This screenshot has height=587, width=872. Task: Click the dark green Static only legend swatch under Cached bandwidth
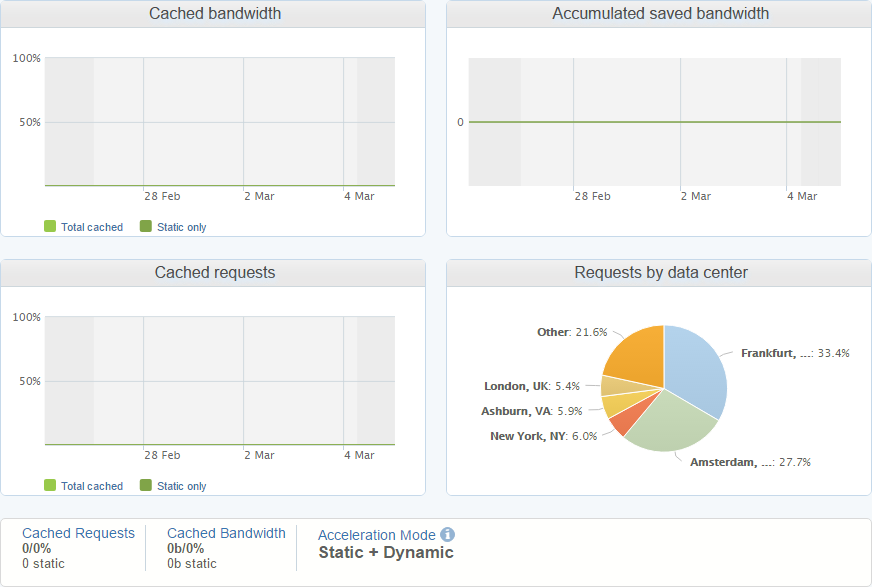click(145, 227)
